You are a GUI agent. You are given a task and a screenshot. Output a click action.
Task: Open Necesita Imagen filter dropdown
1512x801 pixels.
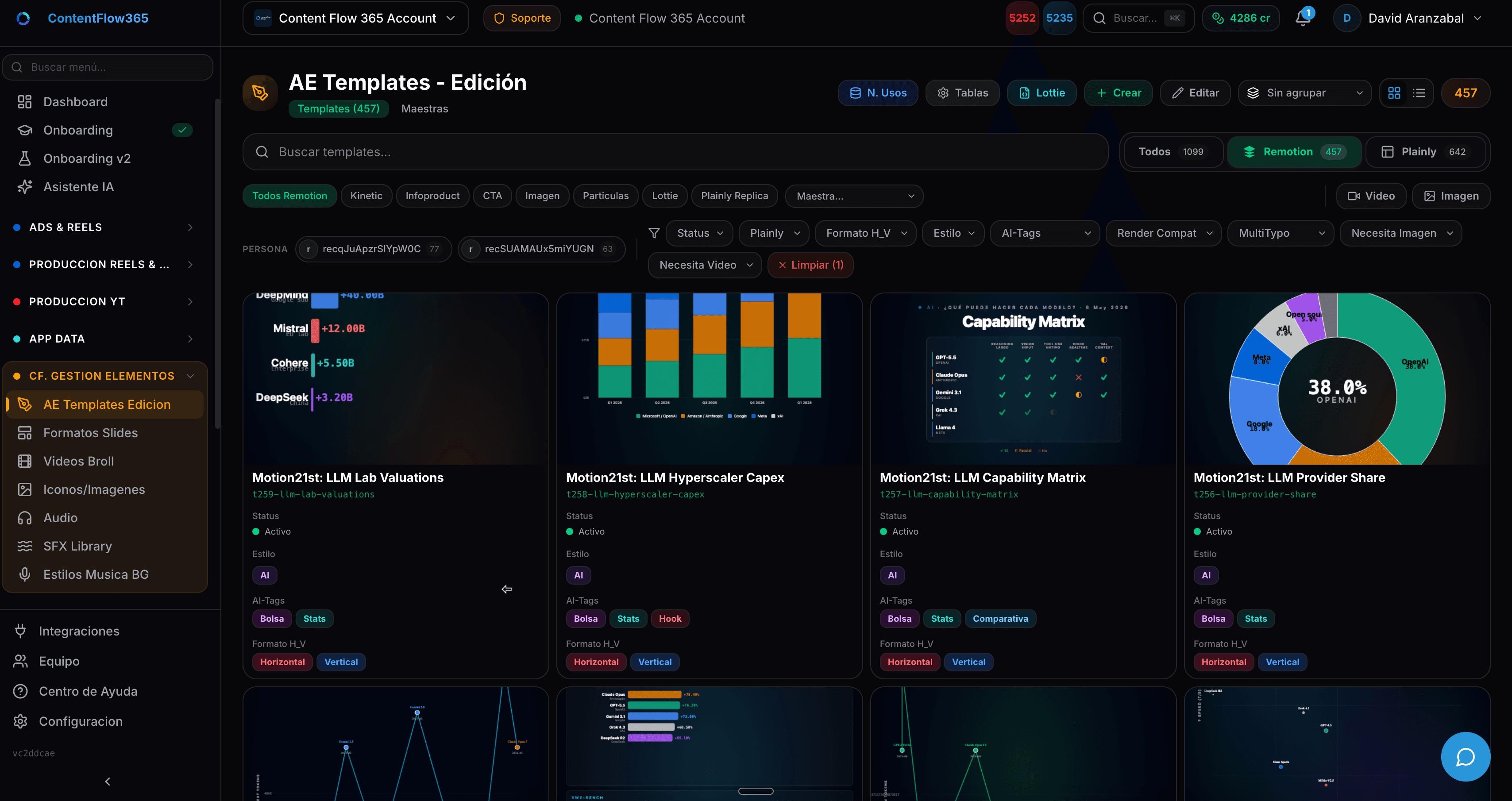tap(1400, 233)
